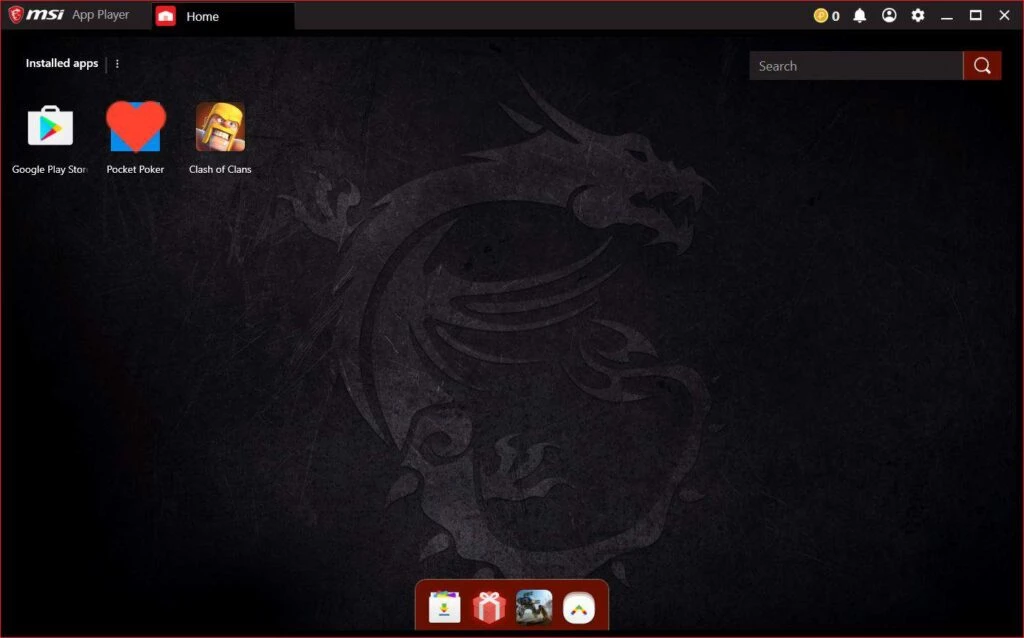Click the MSI dragon logo
This screenshot has width=1024, height=638.
click(x=17, y=15)
